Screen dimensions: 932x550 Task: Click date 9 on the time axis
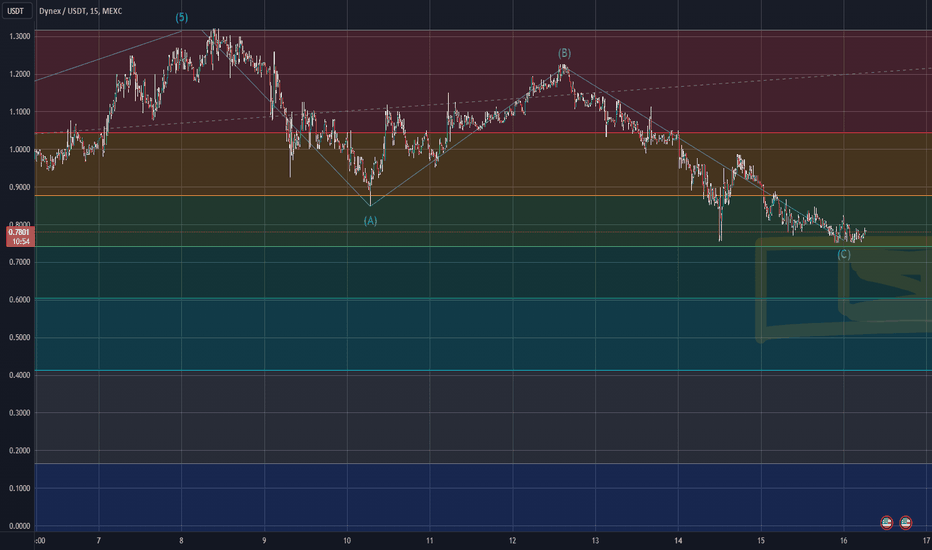[264, 540]
